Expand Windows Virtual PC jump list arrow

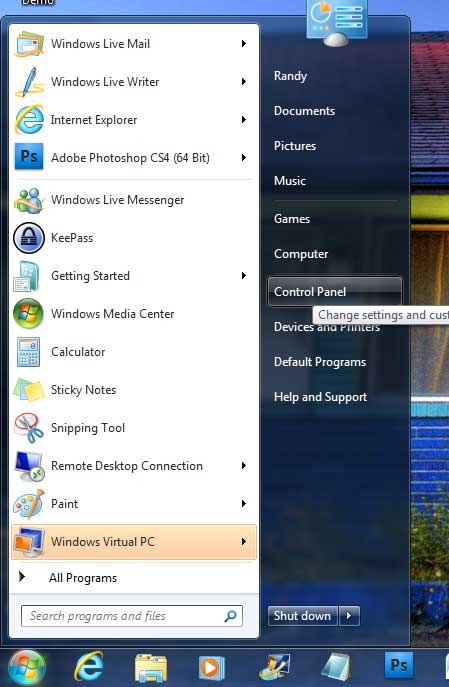click(x=244, y=542)
